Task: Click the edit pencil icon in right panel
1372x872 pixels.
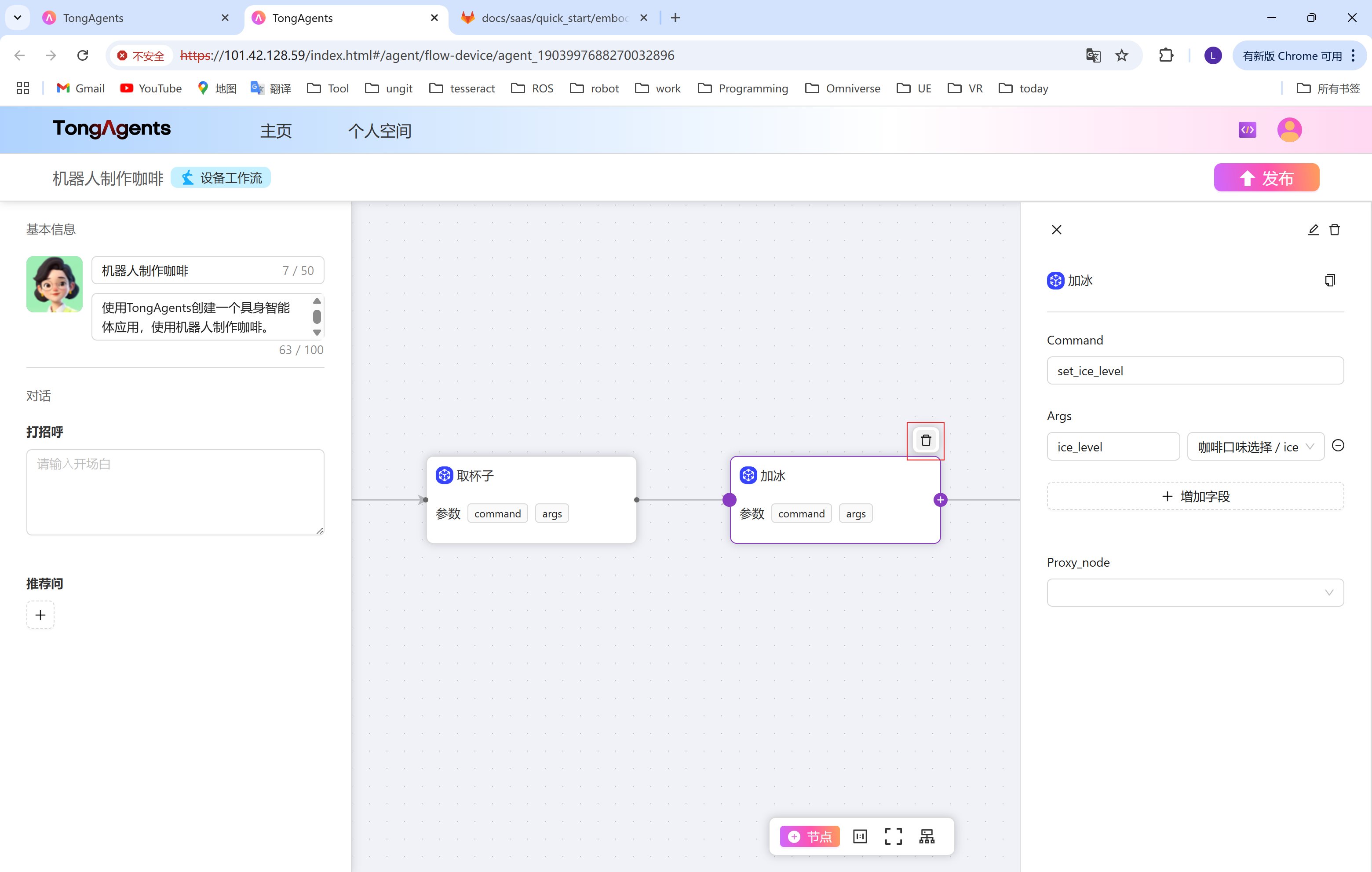Action: [1313, 230]
